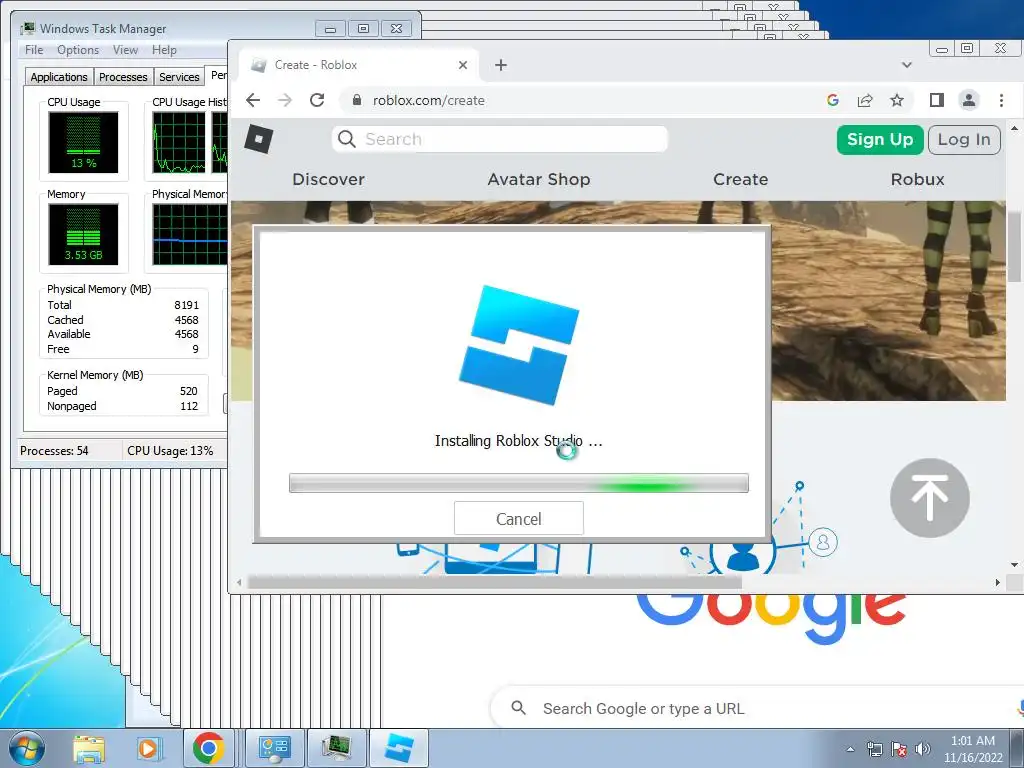Click the 'Processes: 54' status text
The width and height of the screenshot is (1024, 768).
point(54,451)
